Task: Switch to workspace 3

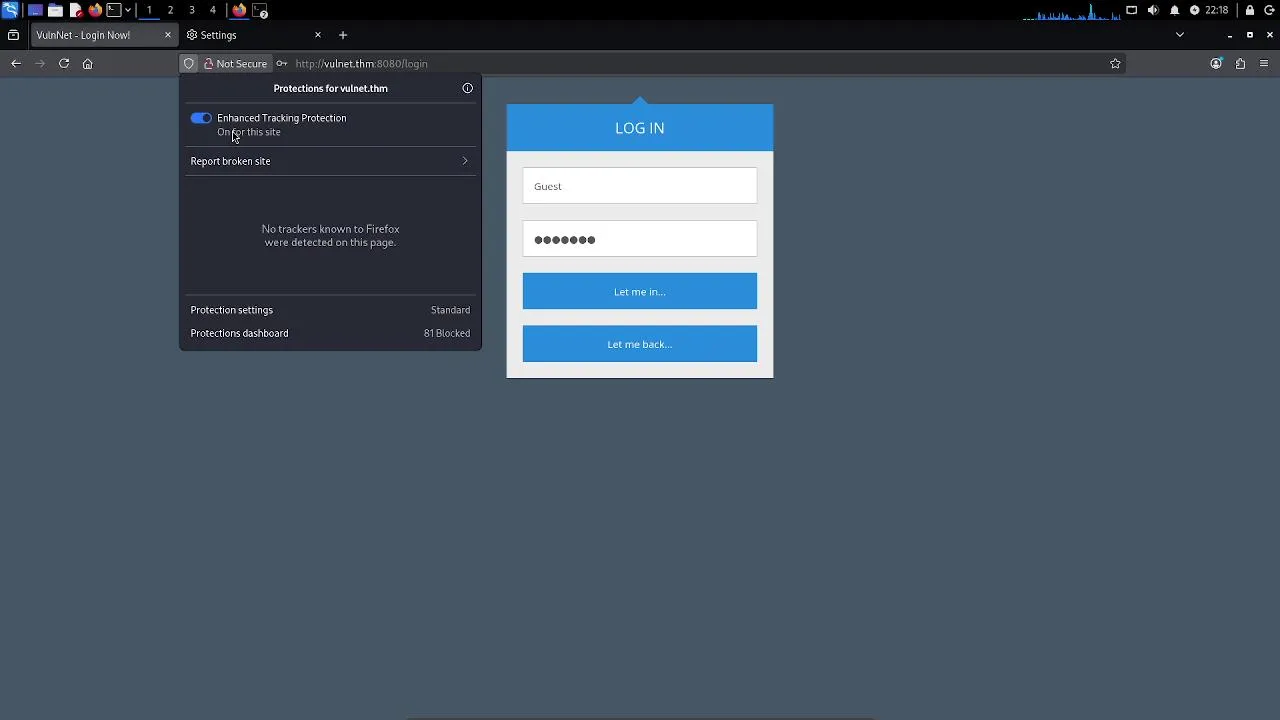Action: [x=191, y=10]
